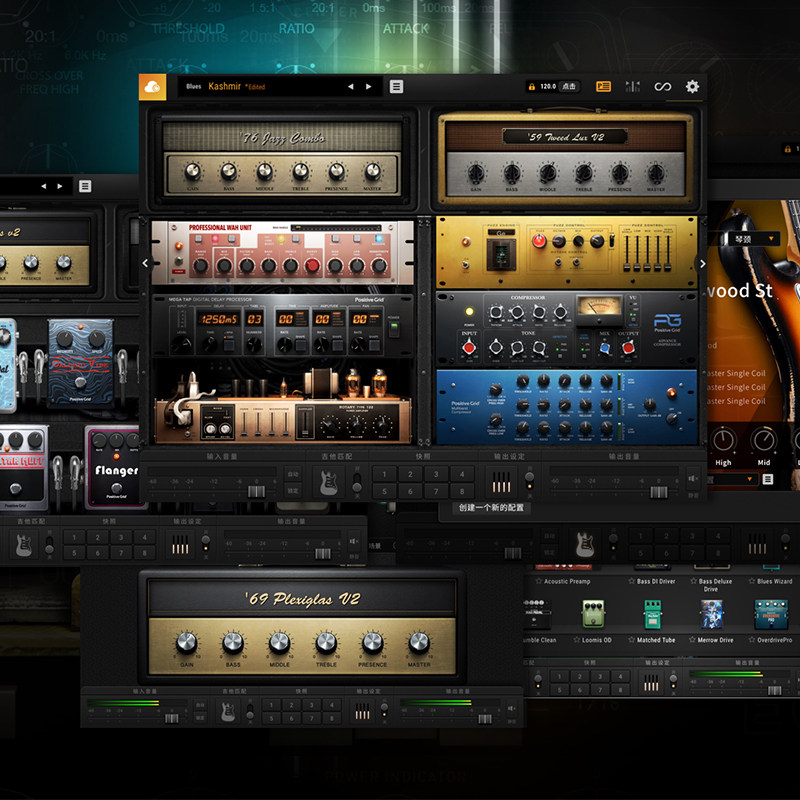This screenshot has width=800, height=800.
Task: Open the mixer levels icon in top bar
Action: 633,87
